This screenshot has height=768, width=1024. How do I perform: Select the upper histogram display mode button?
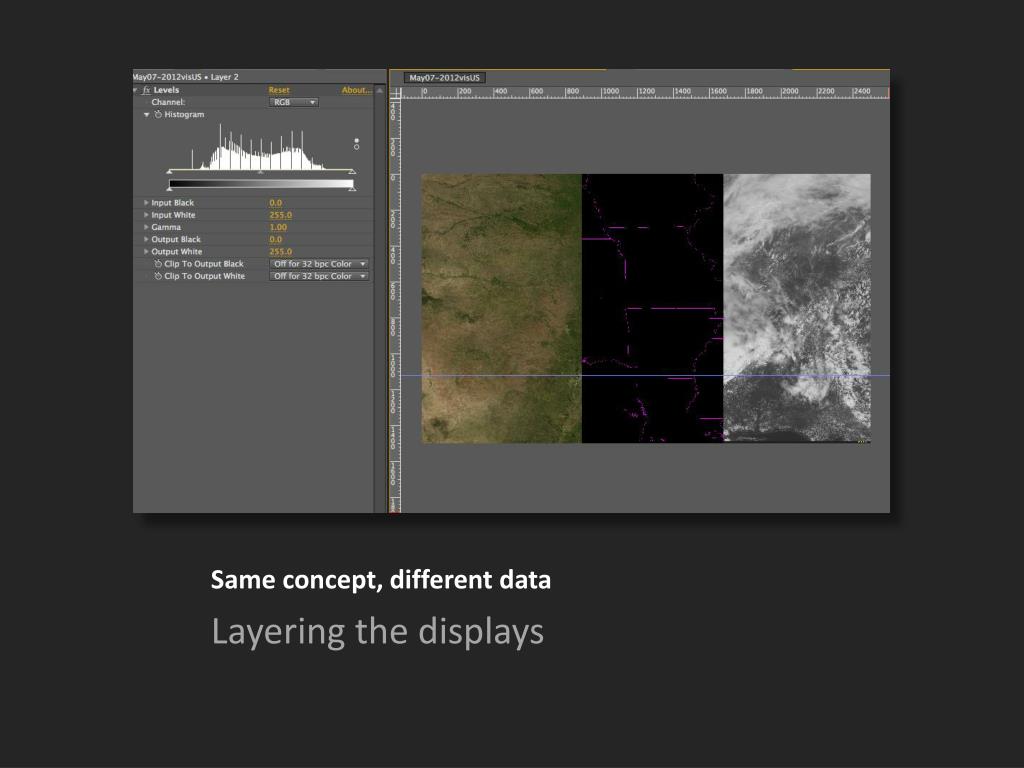point(357,140)
